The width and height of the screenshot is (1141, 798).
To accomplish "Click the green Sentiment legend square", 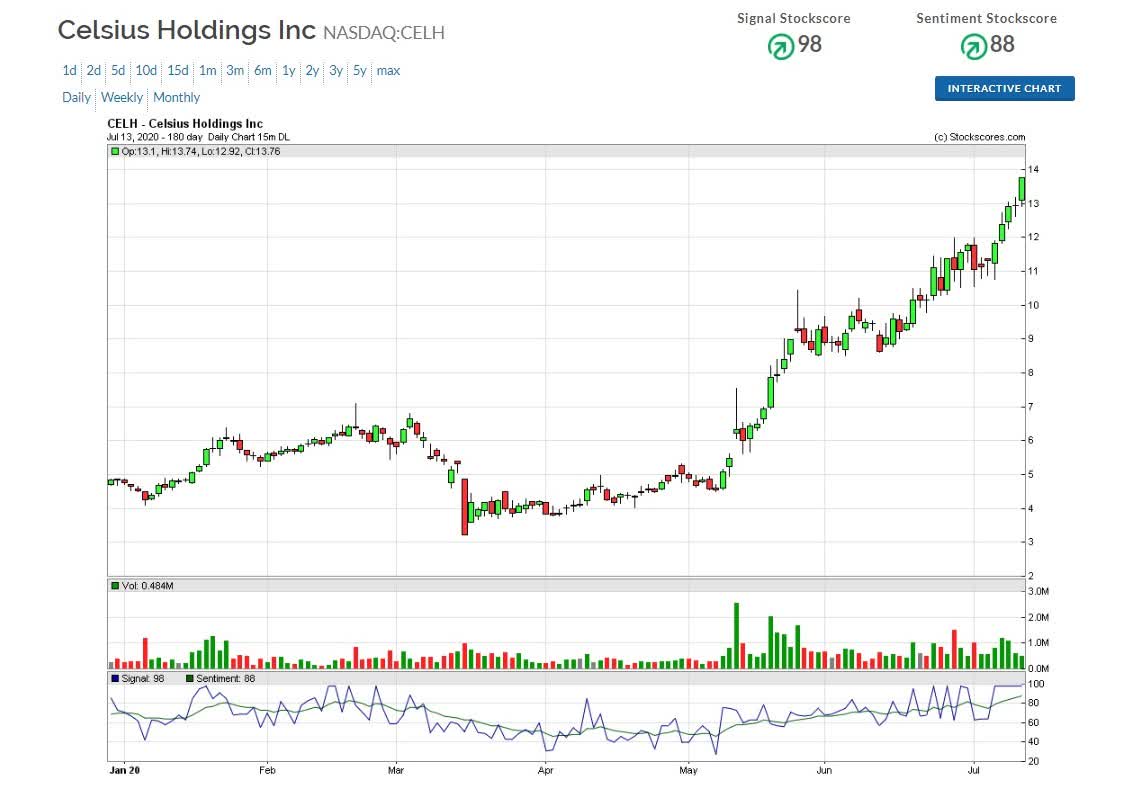I will 190,679.
